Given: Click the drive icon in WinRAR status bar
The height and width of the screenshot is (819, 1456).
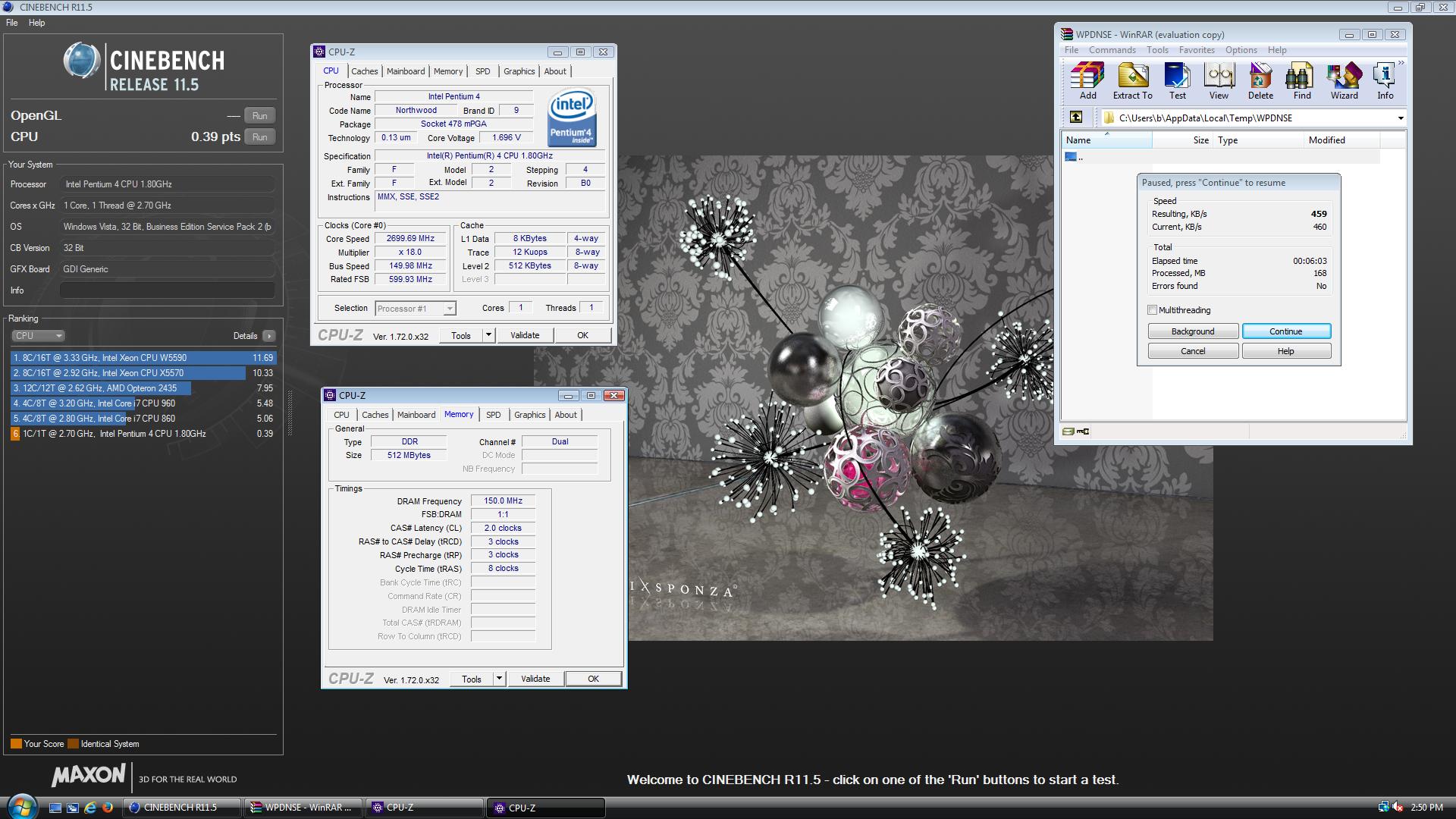Looking at the screenshot, I should click(1068, 431).
